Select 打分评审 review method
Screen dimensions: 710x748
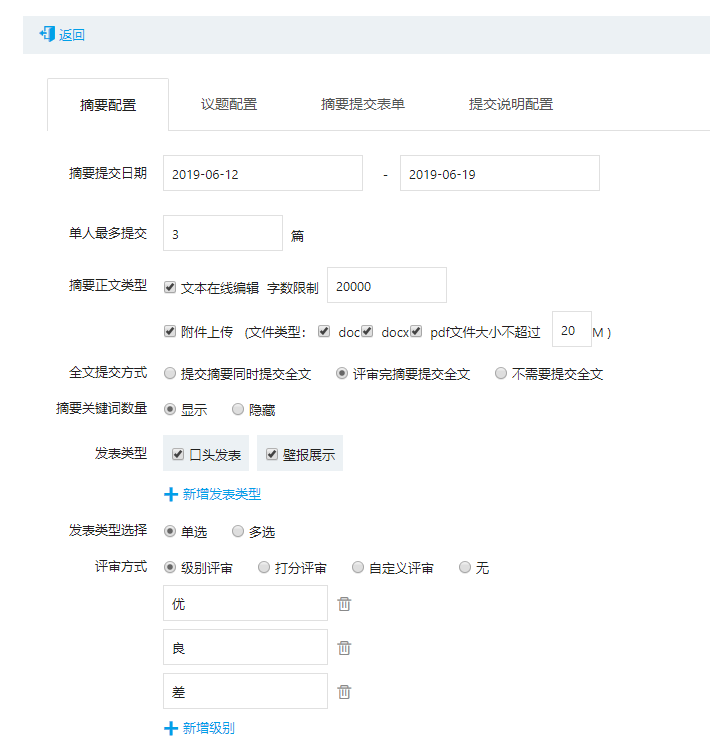coord(264,567)
